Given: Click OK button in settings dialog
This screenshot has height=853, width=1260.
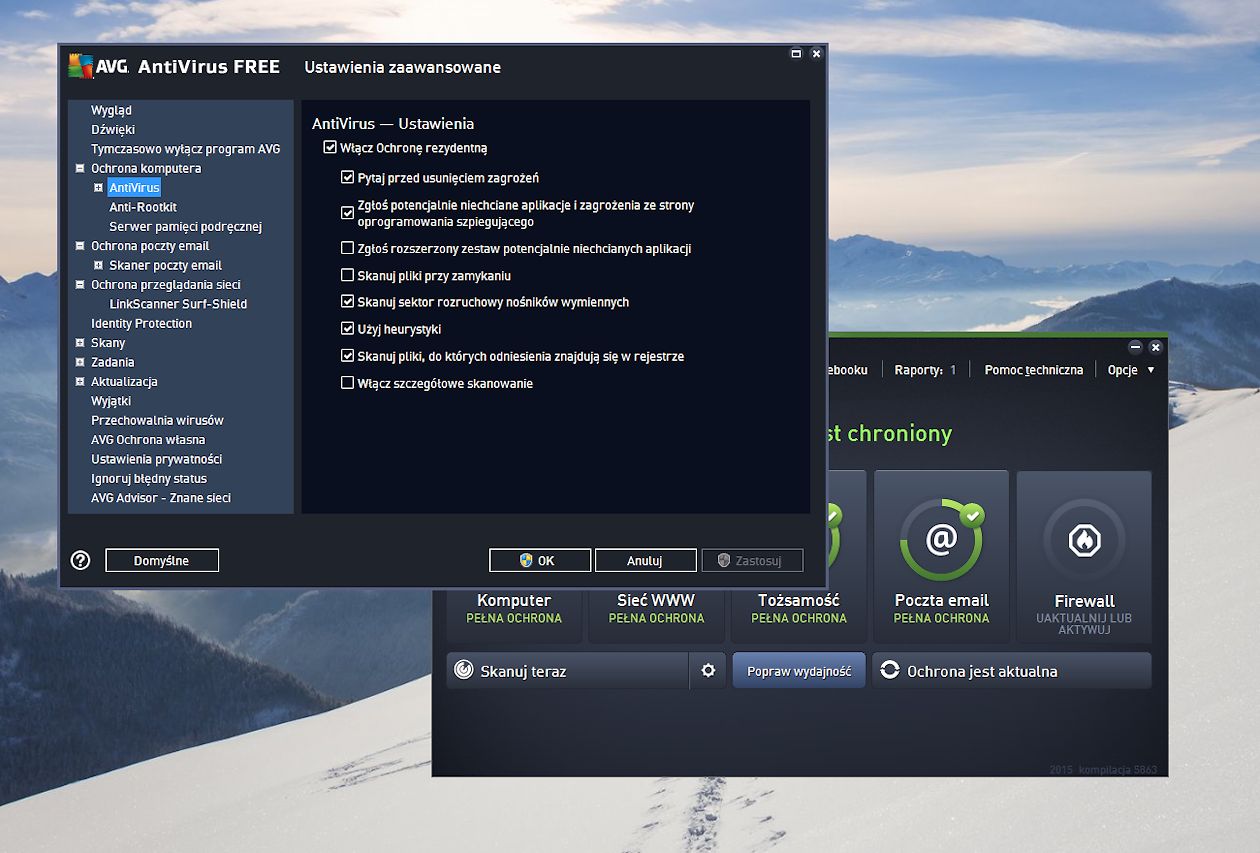Looking at the screenshot, I should click(540, 560).
